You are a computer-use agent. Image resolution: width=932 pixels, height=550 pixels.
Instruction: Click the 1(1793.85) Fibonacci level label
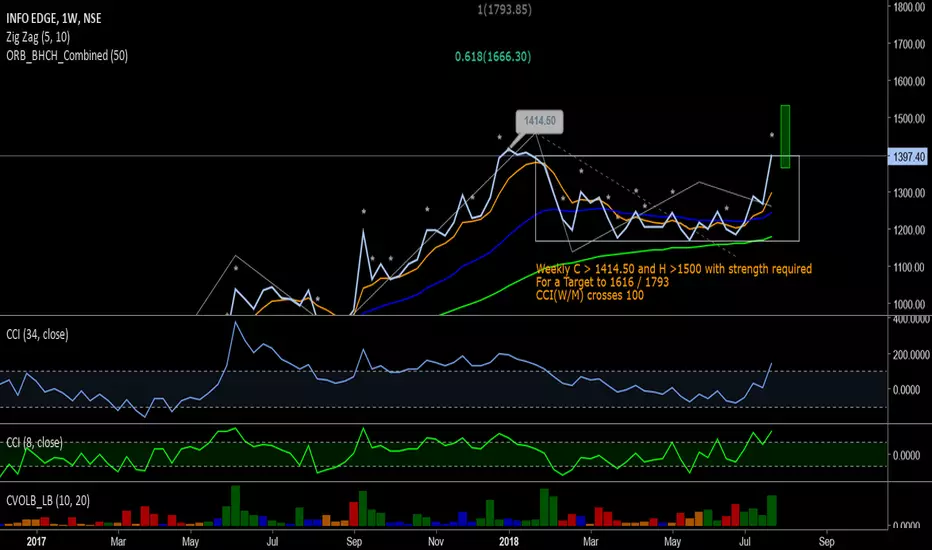pyautogui.click(x=505, y=10)
